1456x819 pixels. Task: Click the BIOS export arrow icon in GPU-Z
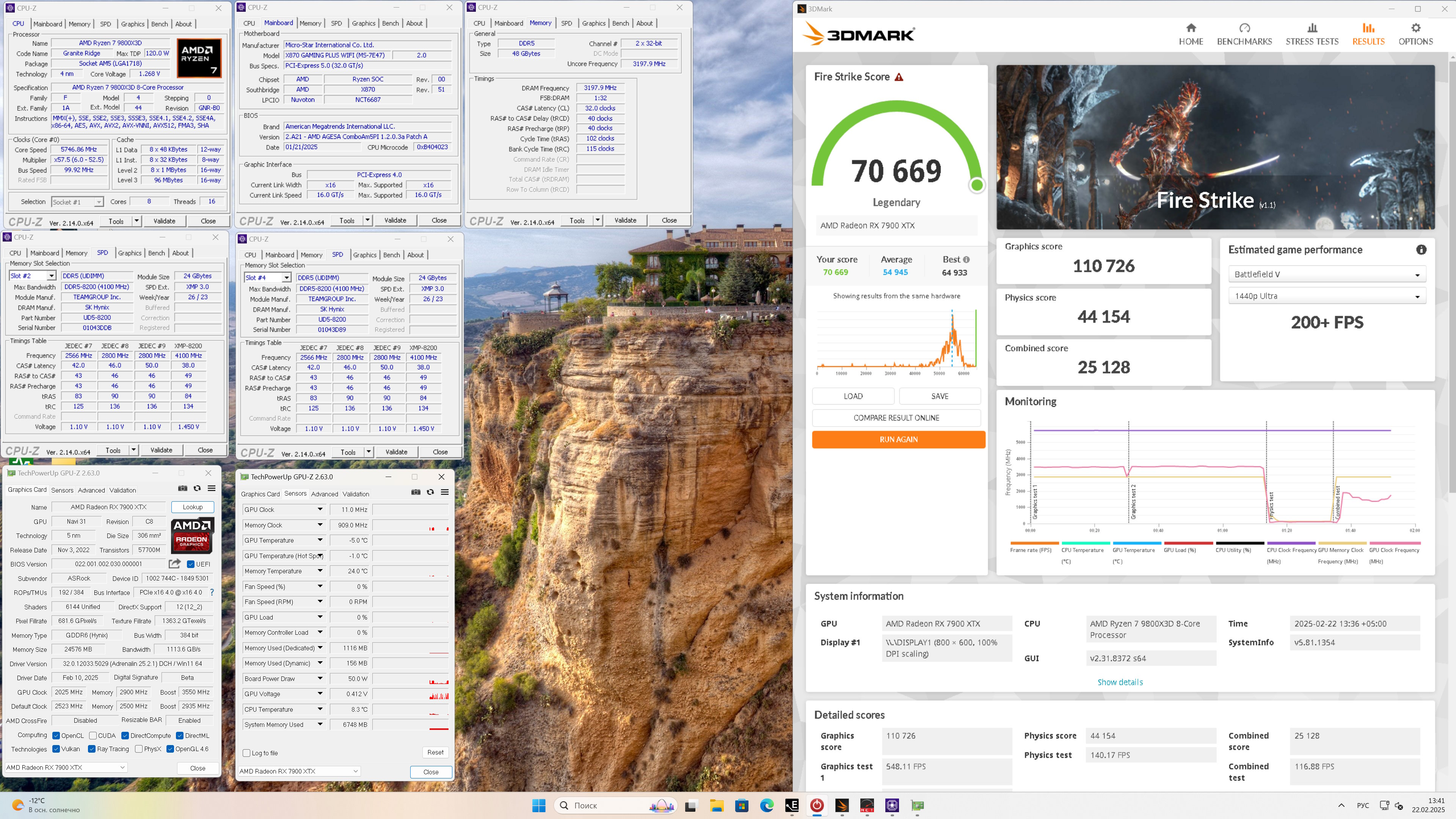point(175,563)
